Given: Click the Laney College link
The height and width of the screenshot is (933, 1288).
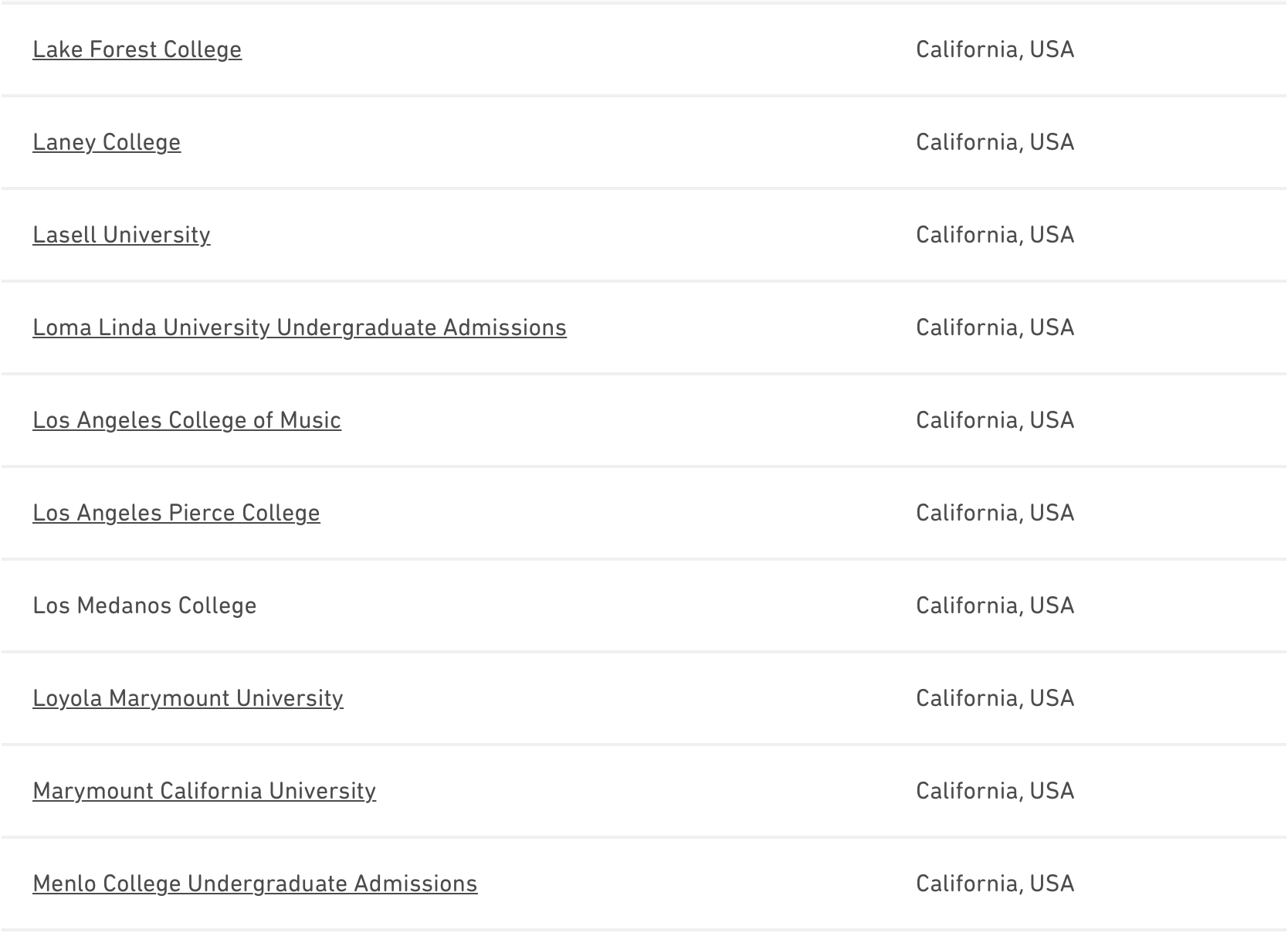Looking at the screenshot, I should click(107, 142).
